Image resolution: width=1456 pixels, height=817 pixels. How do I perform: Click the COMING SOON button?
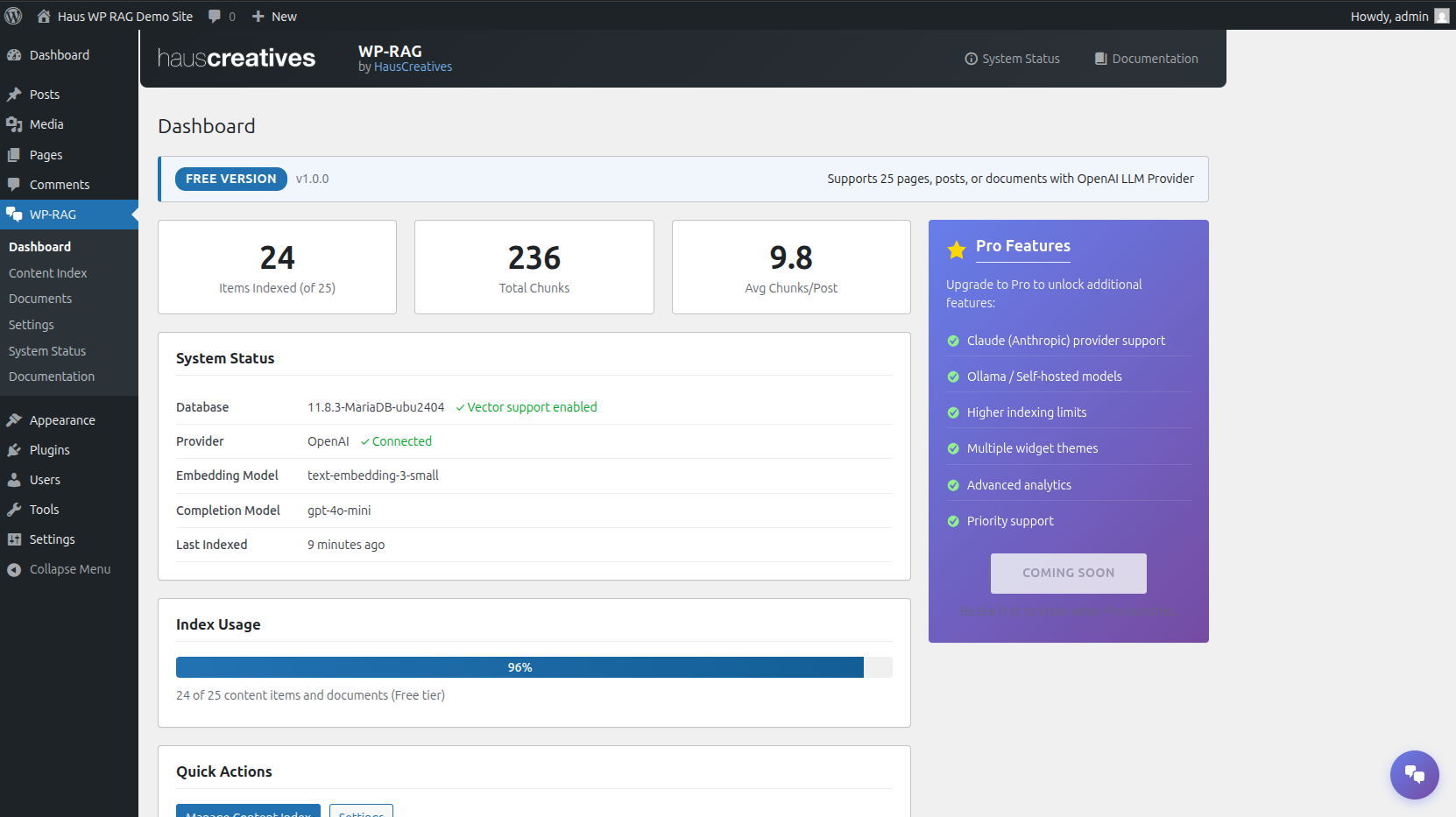pos(1069,573)
